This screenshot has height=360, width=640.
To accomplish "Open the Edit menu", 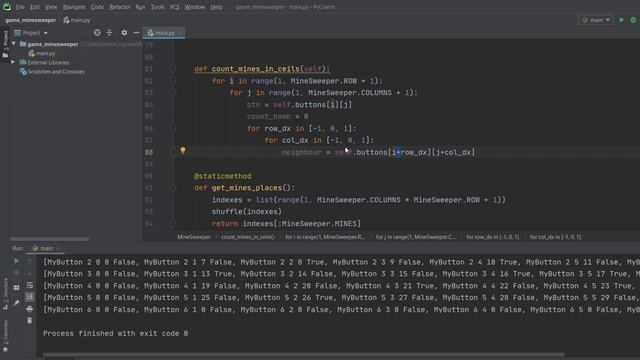I will pos(35,7).
